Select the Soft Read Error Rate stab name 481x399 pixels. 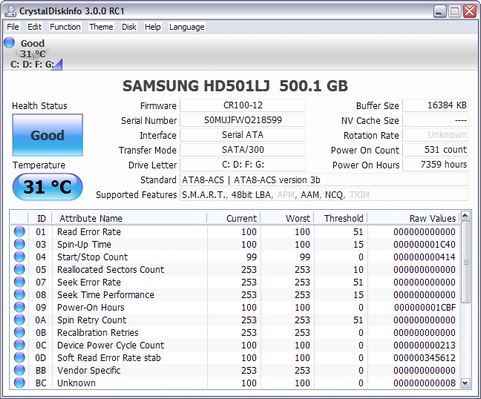[x=109, y=358]
